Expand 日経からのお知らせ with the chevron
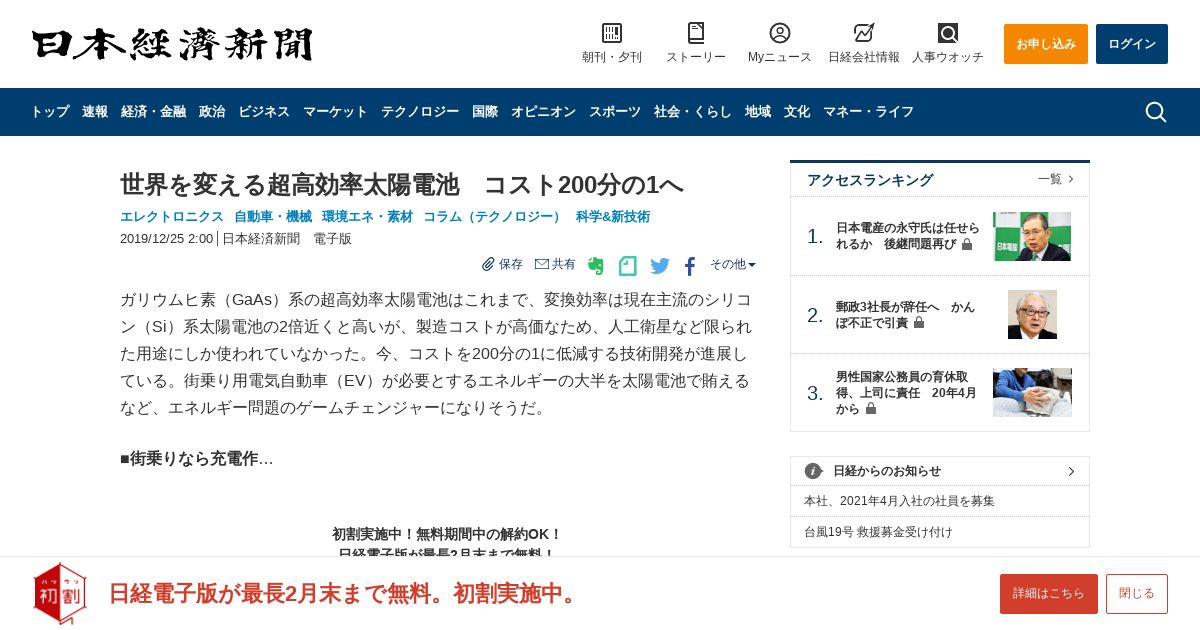The height and width of the screenshot is (630, 1200). [1071, 471]
